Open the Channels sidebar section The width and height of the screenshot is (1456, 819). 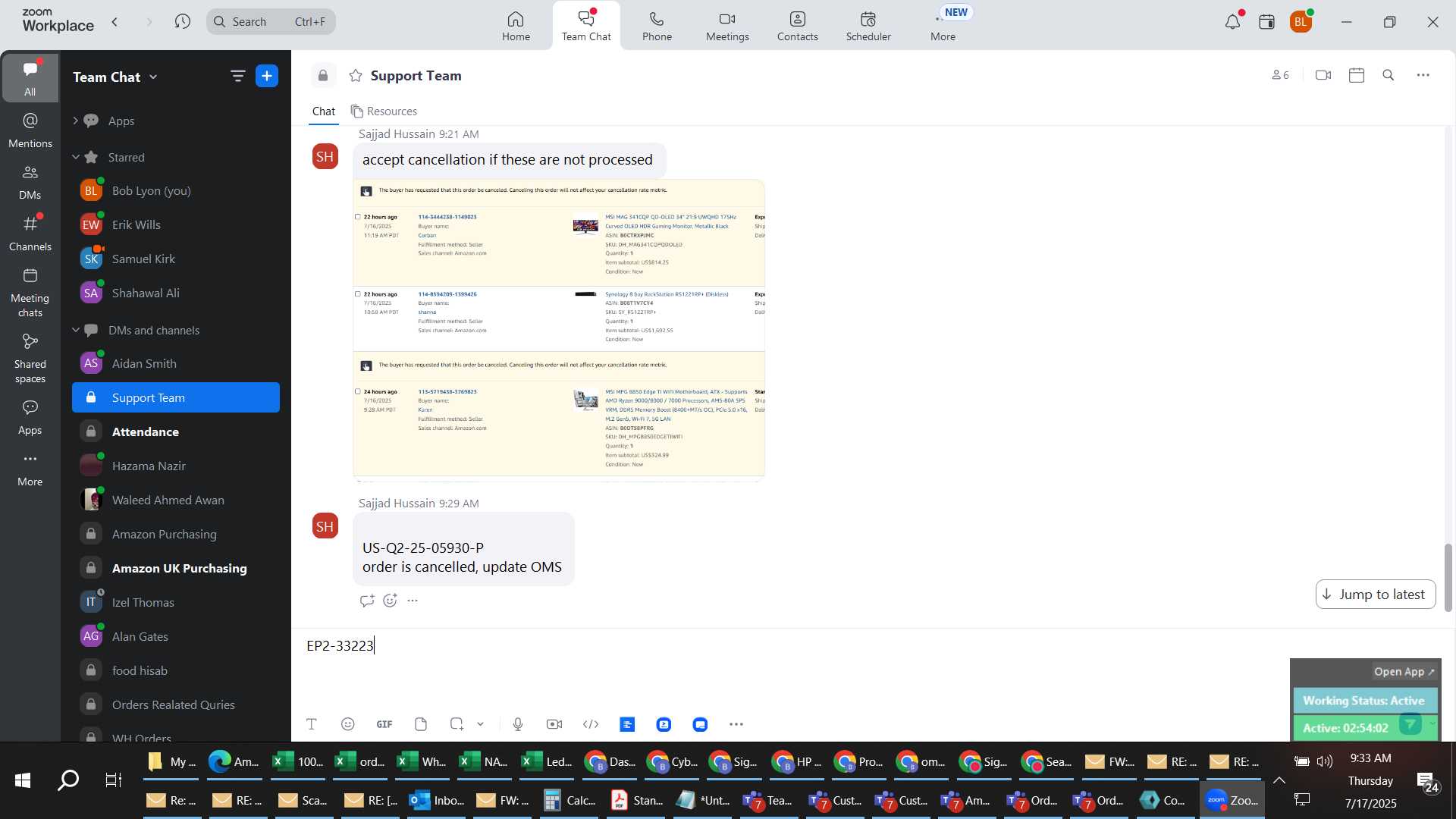[x=30, y=234]
